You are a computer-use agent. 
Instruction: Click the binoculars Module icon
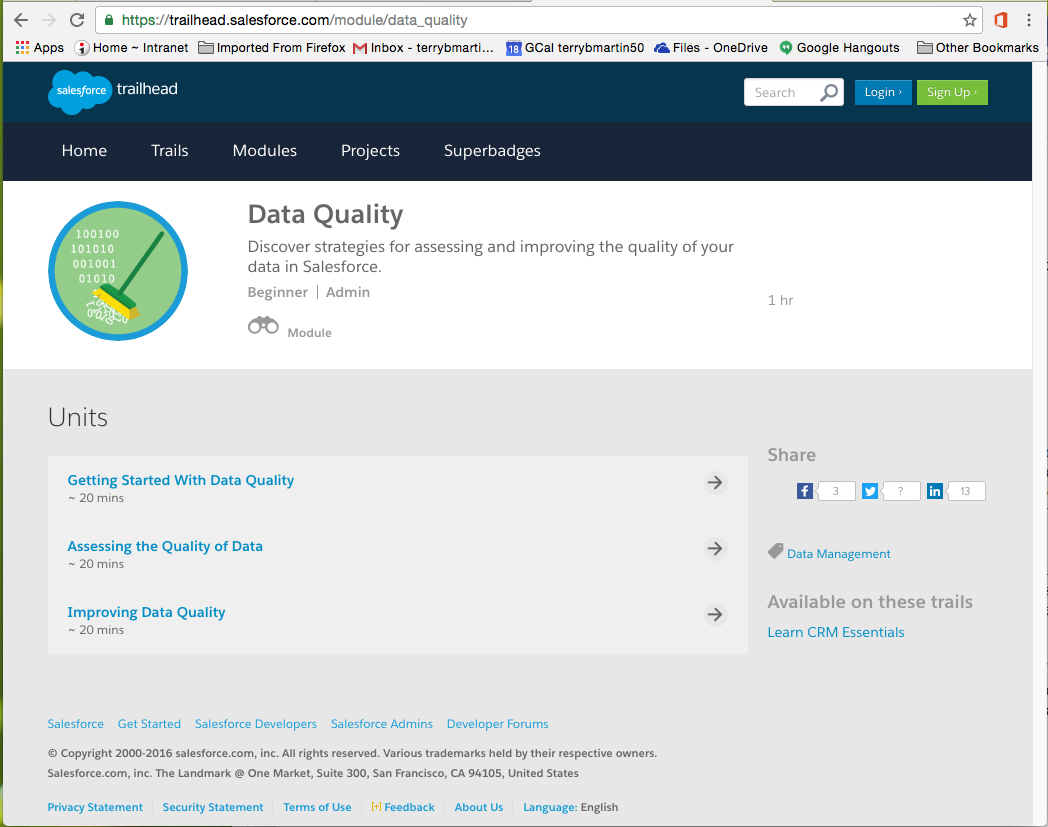point(262,325)
